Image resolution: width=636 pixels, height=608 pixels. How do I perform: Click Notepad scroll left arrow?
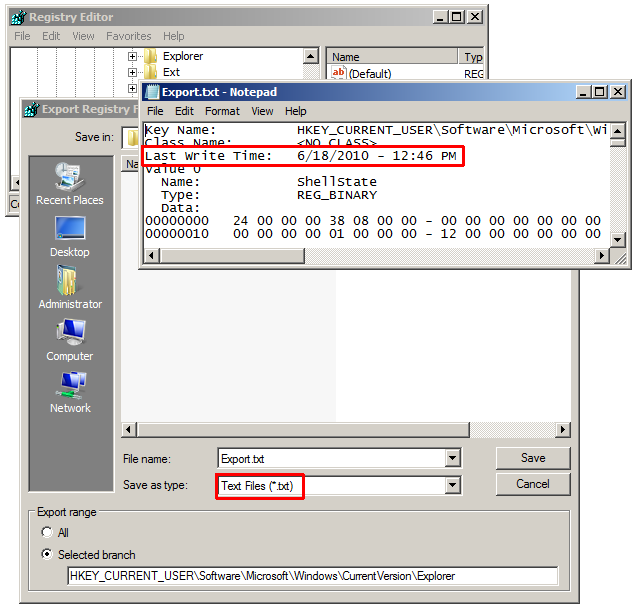[152, 256]
